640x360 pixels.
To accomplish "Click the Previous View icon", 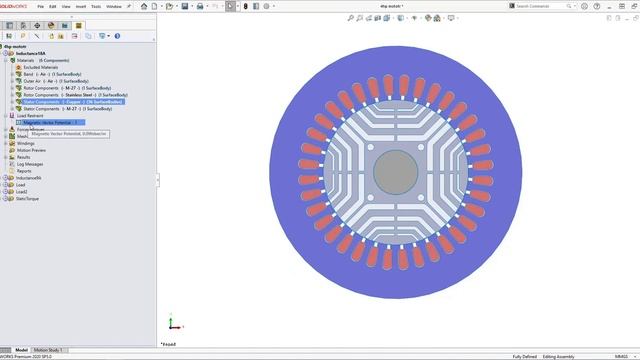I will click(369, 18).
